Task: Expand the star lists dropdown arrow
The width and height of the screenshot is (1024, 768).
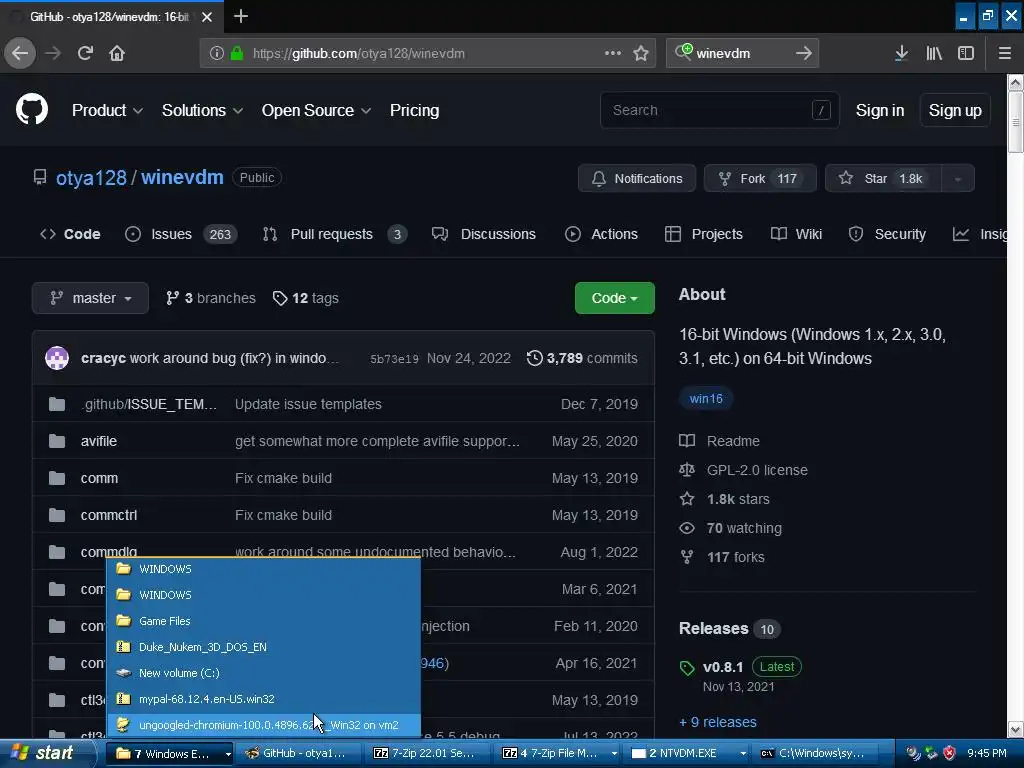Action: [x=958, y=178]
